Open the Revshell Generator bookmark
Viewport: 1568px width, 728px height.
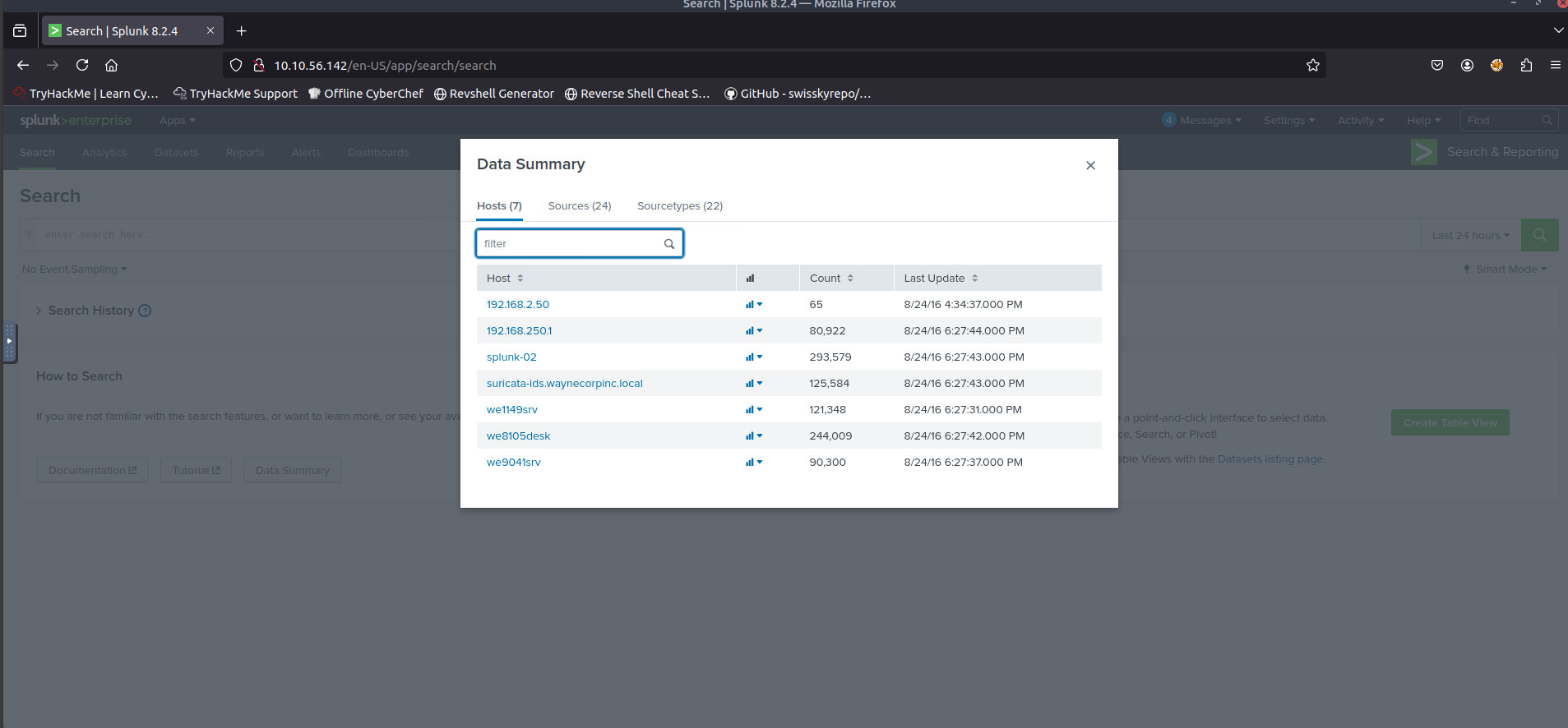[x=494, y=94]
